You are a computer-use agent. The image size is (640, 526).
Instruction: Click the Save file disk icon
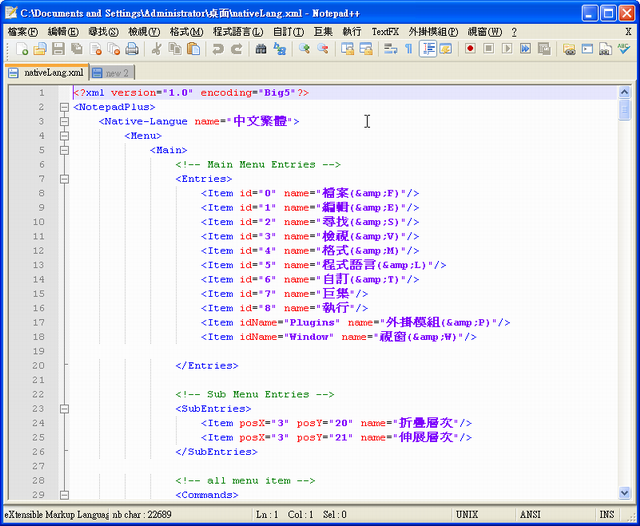point(58,49)
